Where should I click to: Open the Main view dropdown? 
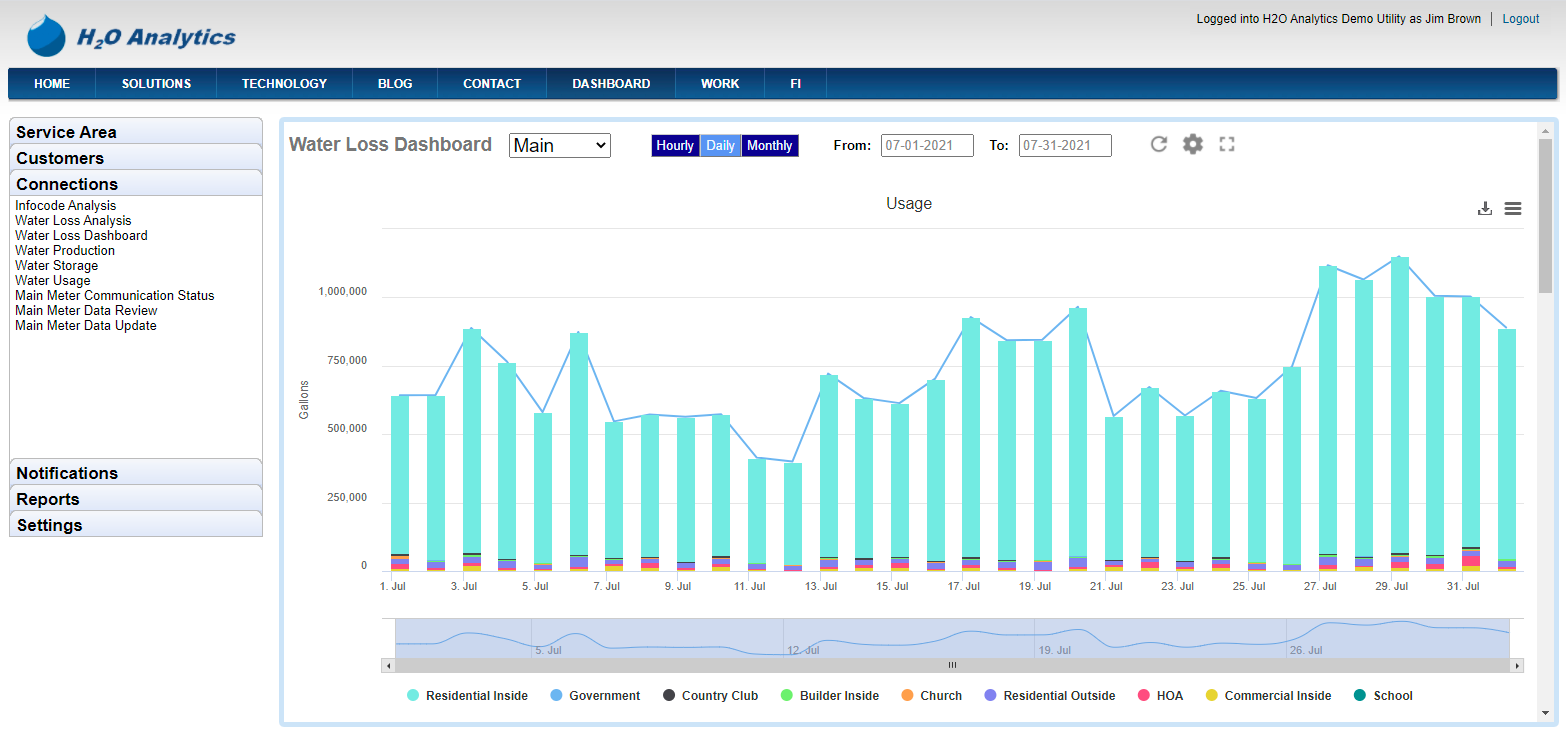[x=559, y=145]
